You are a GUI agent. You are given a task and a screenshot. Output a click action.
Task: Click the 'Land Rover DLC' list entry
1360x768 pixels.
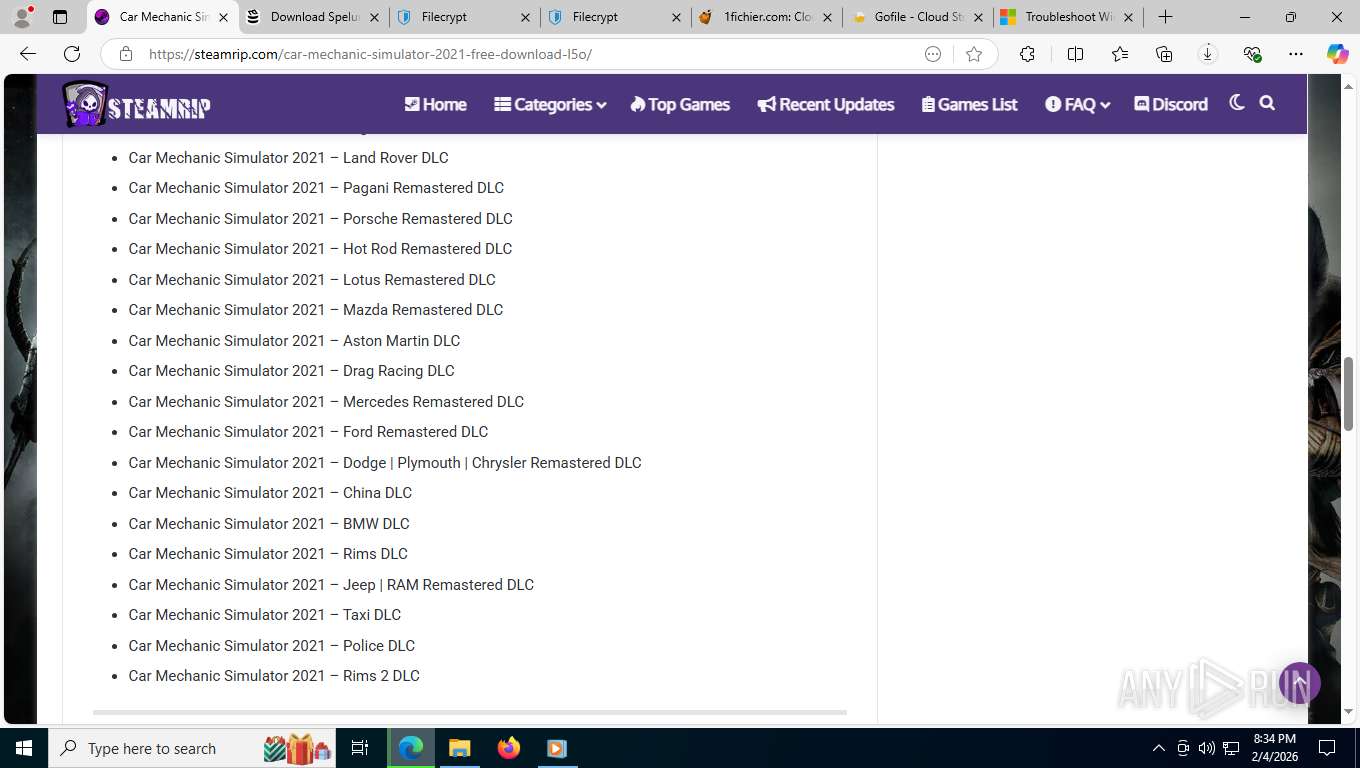point(288,157)
